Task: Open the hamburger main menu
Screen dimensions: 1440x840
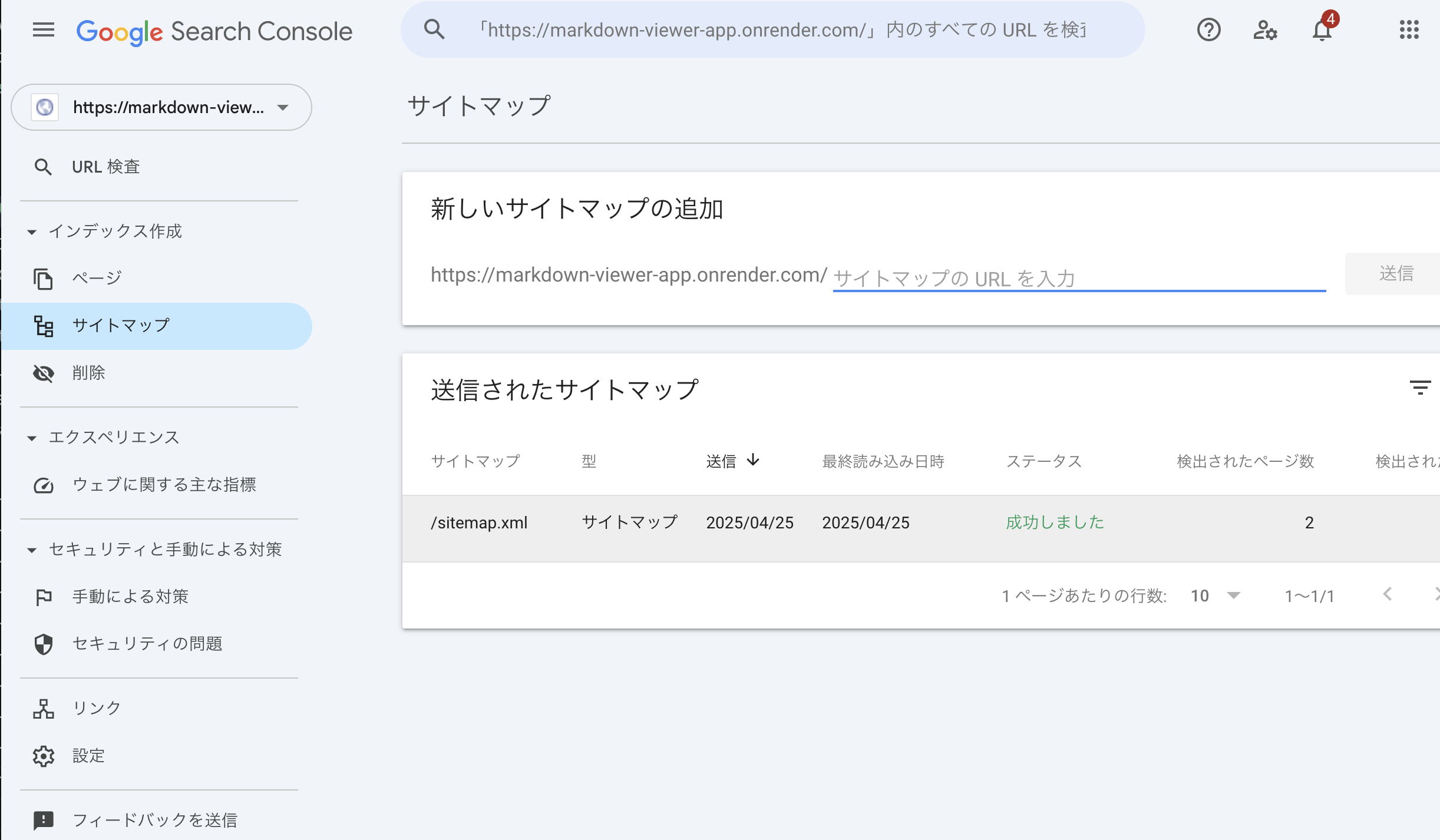Action: [x=44, y=30]
